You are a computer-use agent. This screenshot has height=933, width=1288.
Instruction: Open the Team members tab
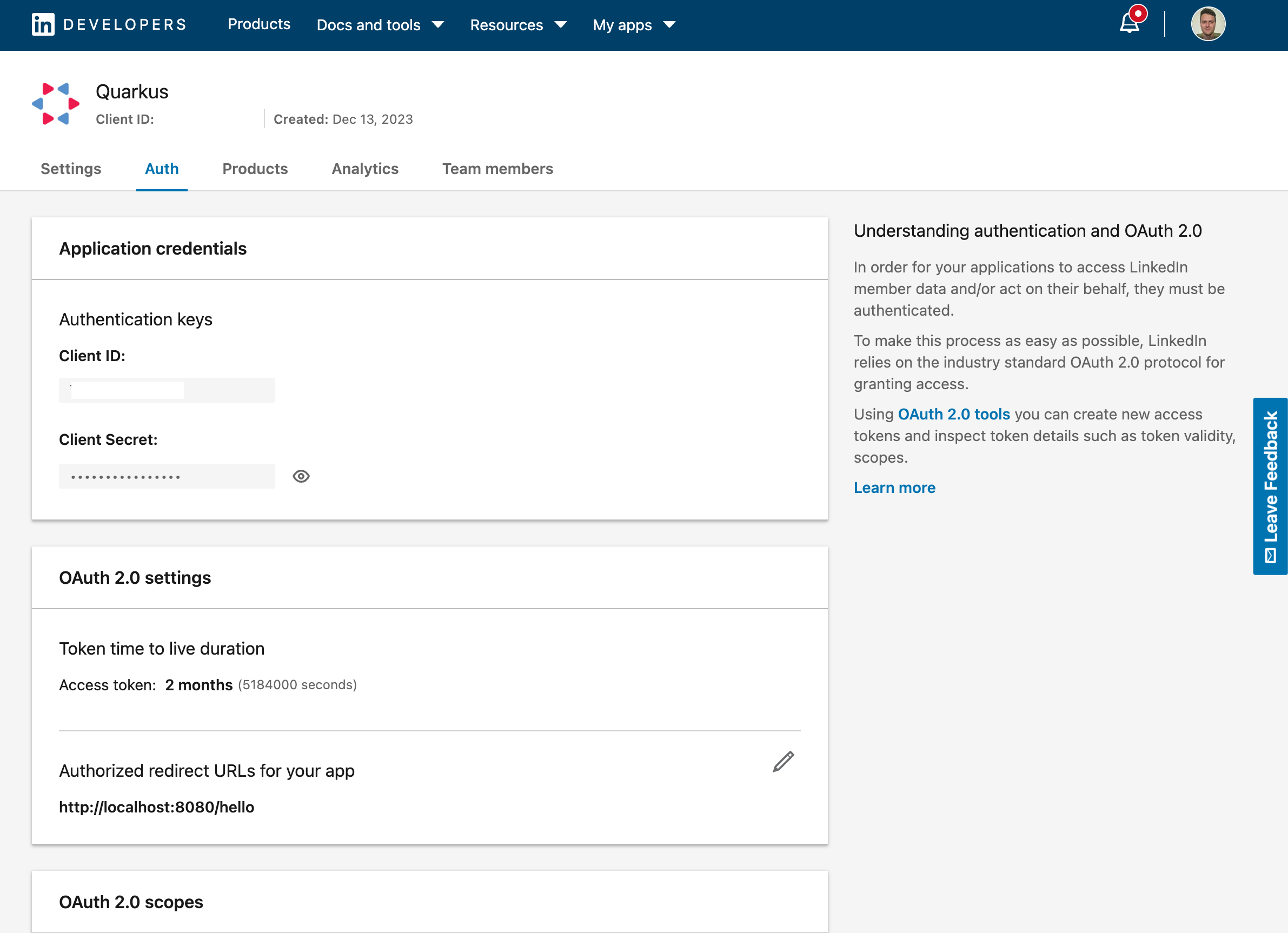pos(497,169)
